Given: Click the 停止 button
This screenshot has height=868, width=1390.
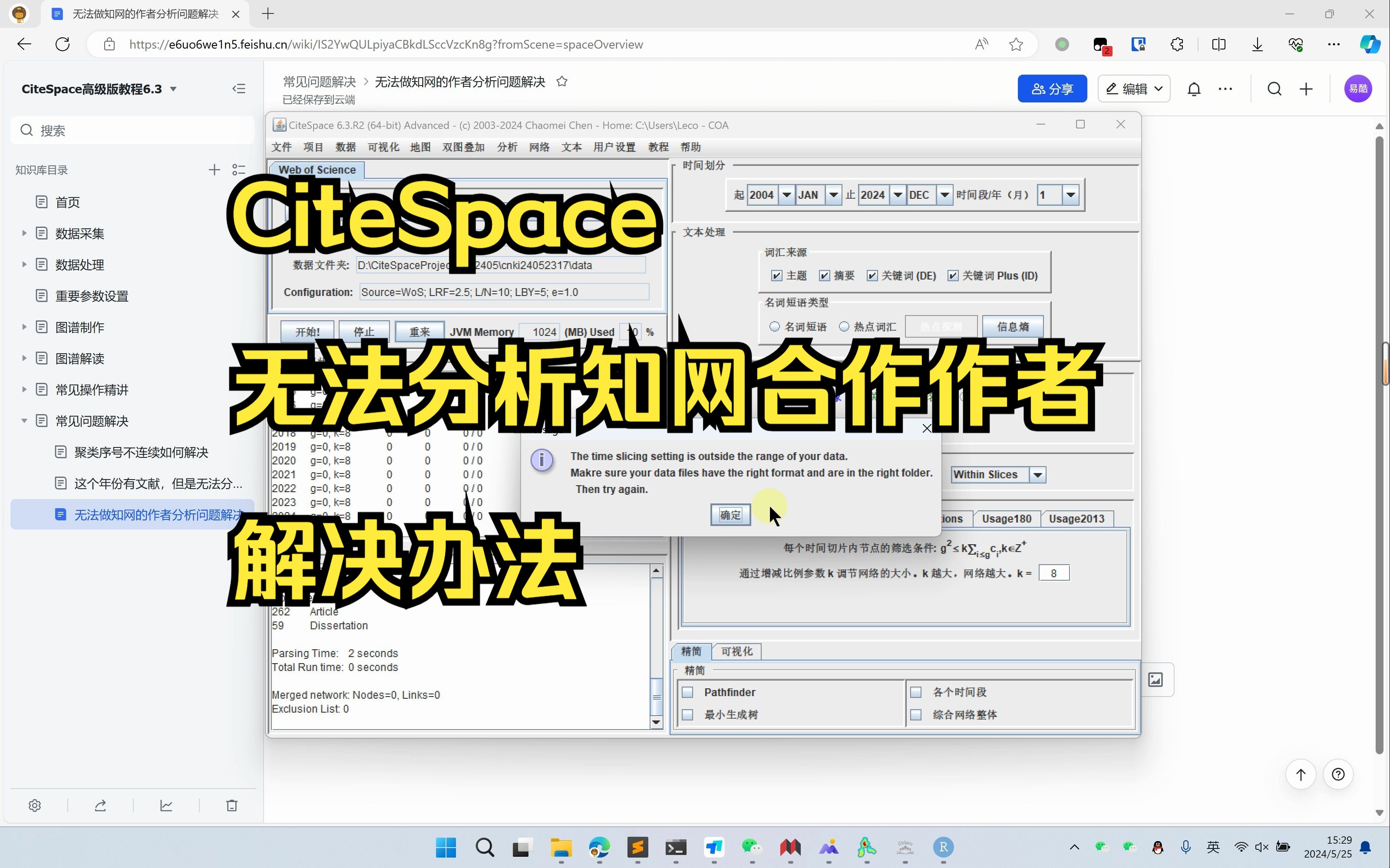Looking at the screenshot, I should 363,332.
